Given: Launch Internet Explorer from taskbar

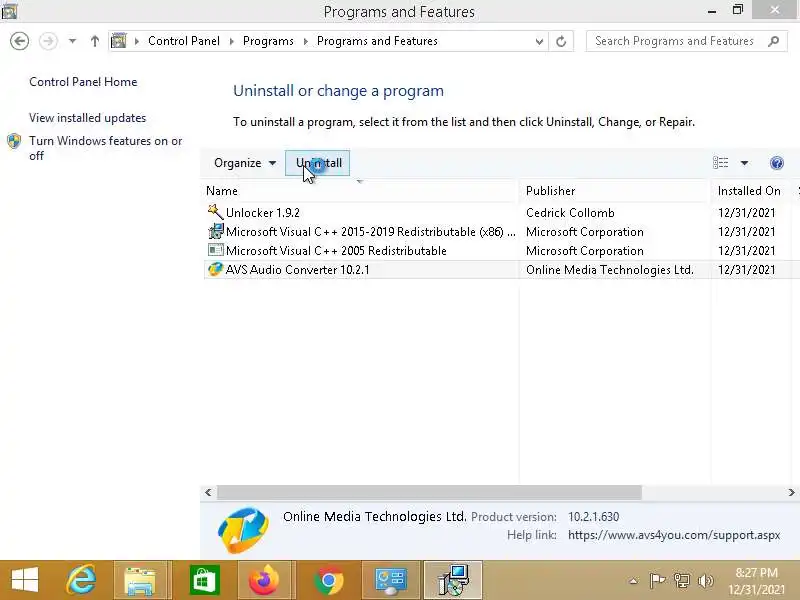Looking at the screenshot, I should [82, 580].
